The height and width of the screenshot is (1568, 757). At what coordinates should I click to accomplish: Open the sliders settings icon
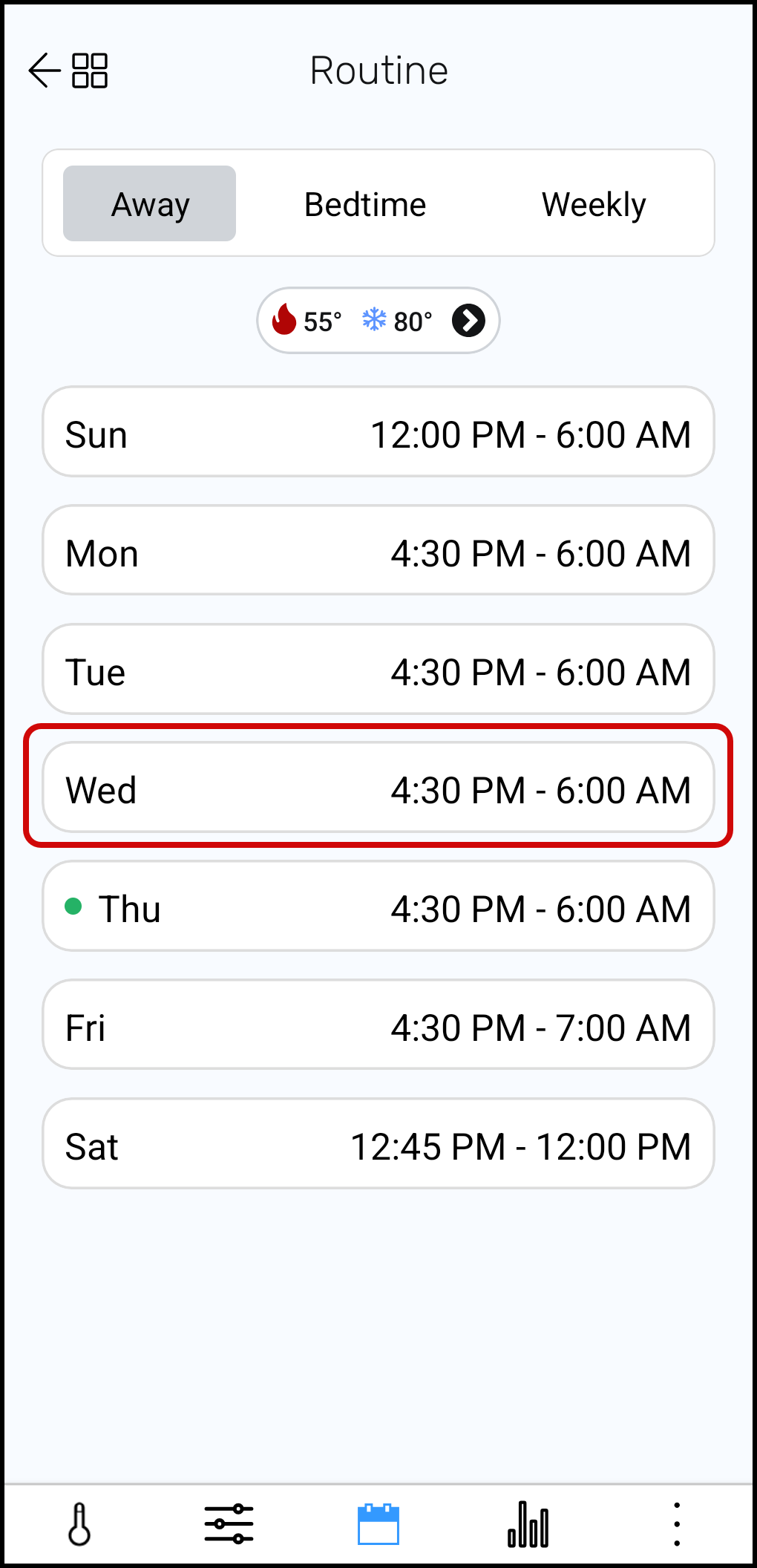229,1524
